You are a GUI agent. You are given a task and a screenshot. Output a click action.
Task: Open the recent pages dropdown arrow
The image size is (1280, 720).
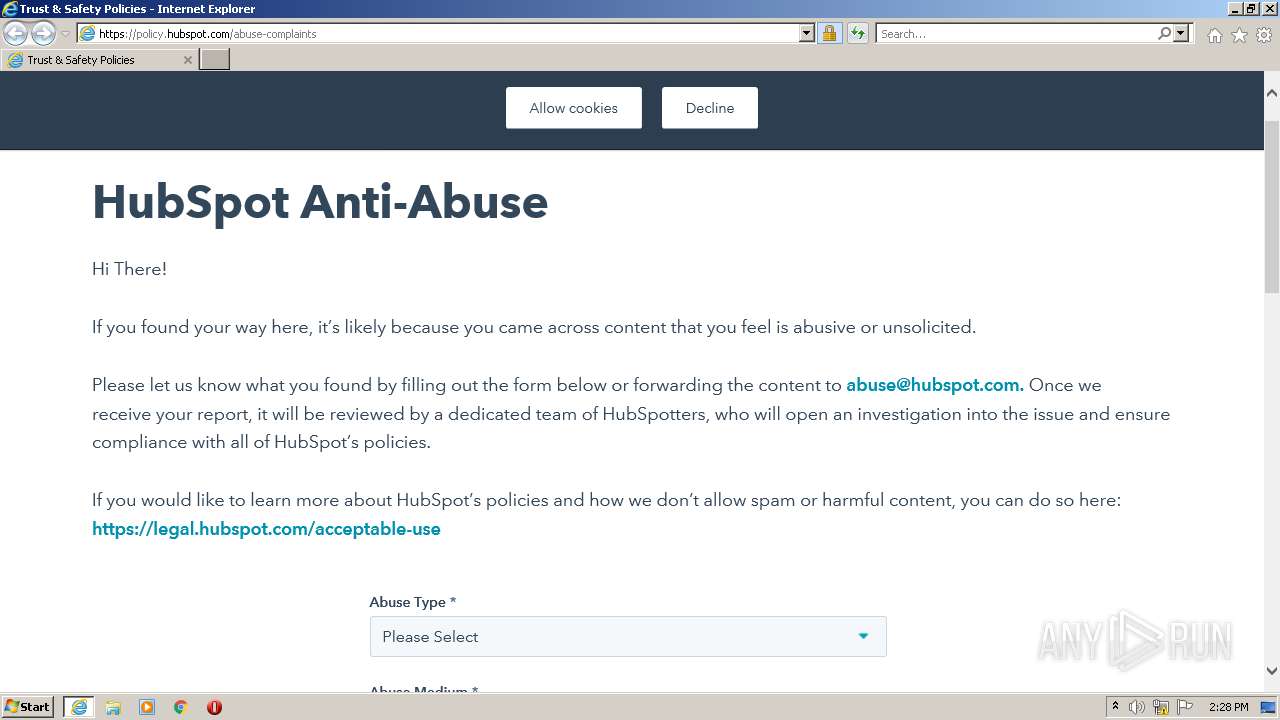tap(66, 34)
